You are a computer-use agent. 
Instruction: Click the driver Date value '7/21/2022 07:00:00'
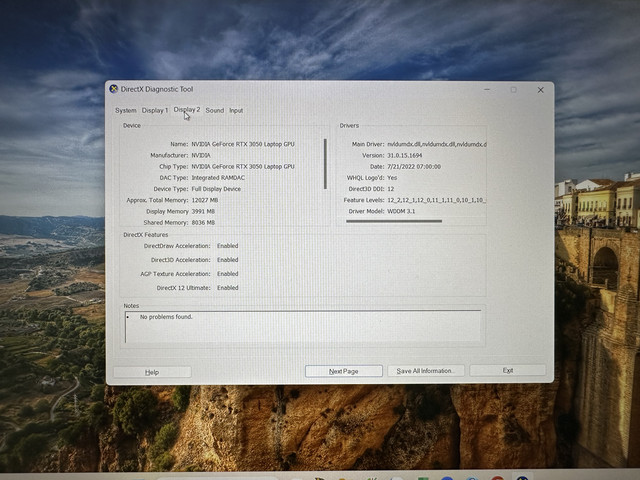pyautogui.click(x=414, y=167)
